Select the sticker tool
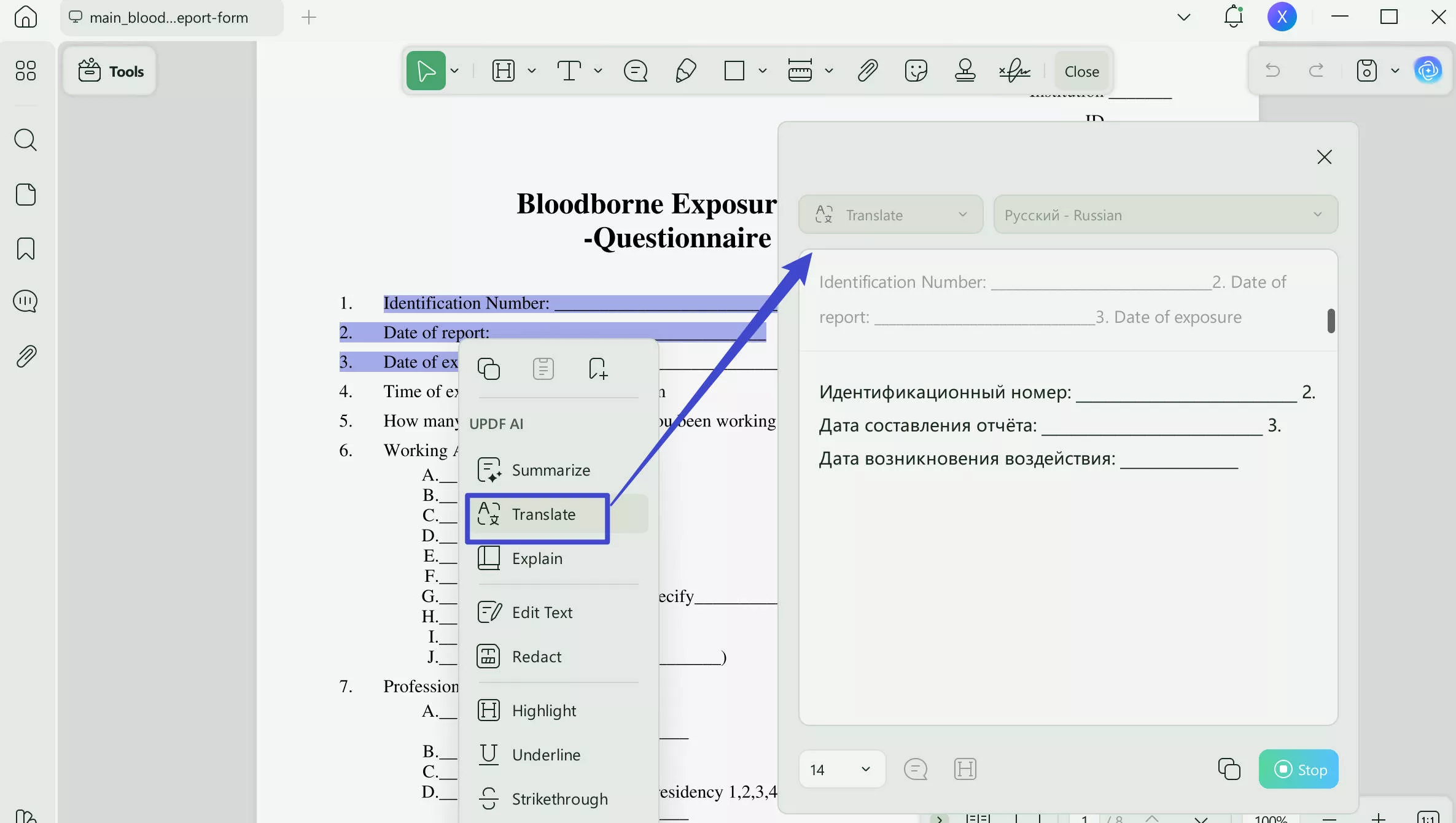Image resolution: width=1456 pixels, height=823 pixels. click(916, 71)
